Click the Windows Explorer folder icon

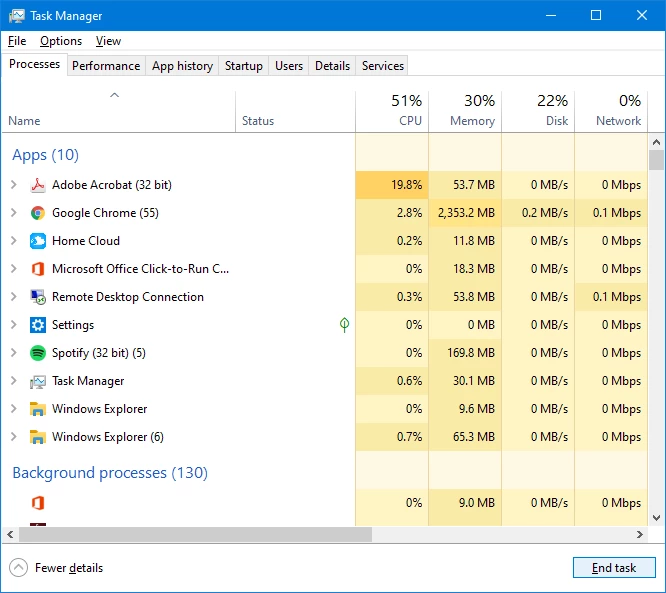tap(38, 409)
